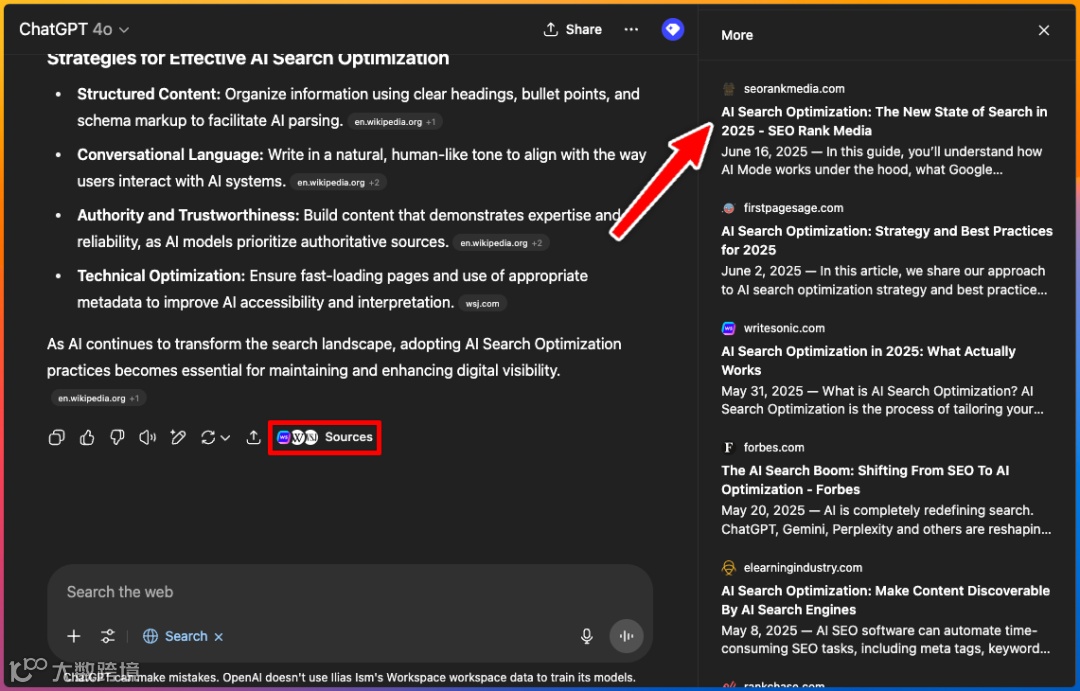
Task: Open the tools sliders icon
Action: click(x=107, y=636)
